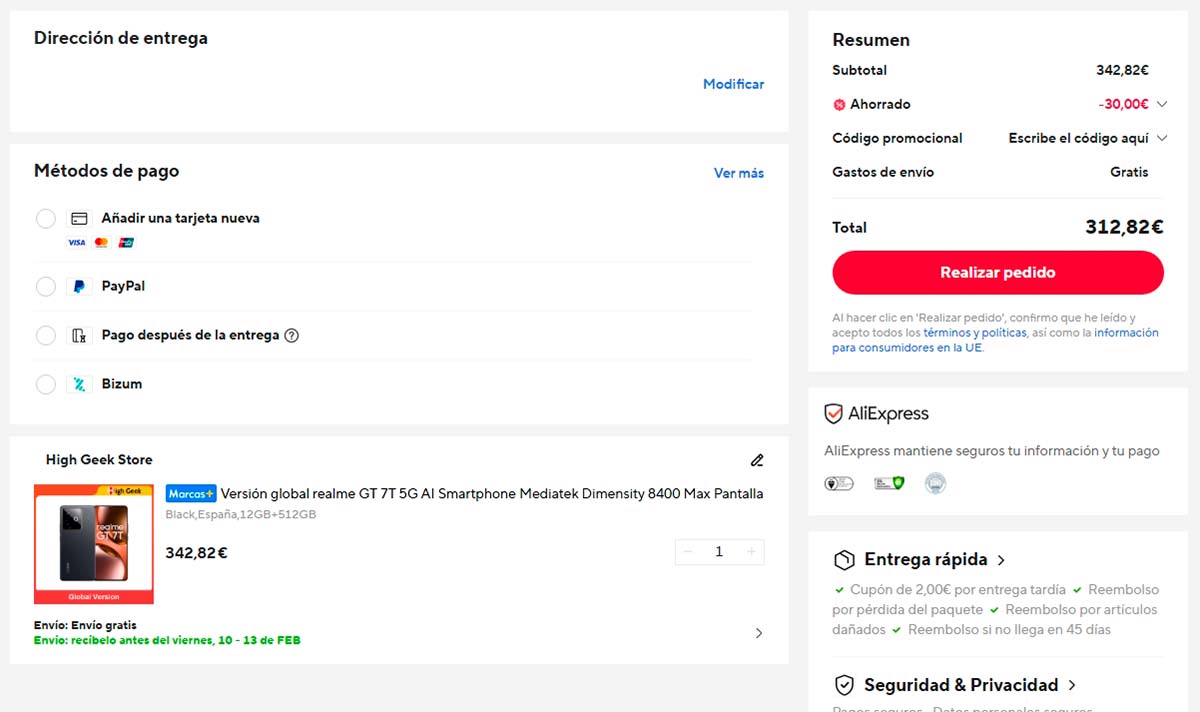
Task: Select 'Añadir una tarjeta nueva' radio button
Action: point(45,218)
